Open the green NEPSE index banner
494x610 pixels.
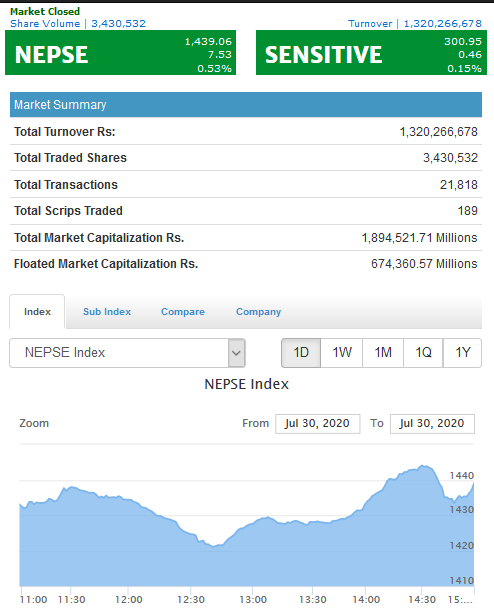pyautogui.click(x=120, y=53)
